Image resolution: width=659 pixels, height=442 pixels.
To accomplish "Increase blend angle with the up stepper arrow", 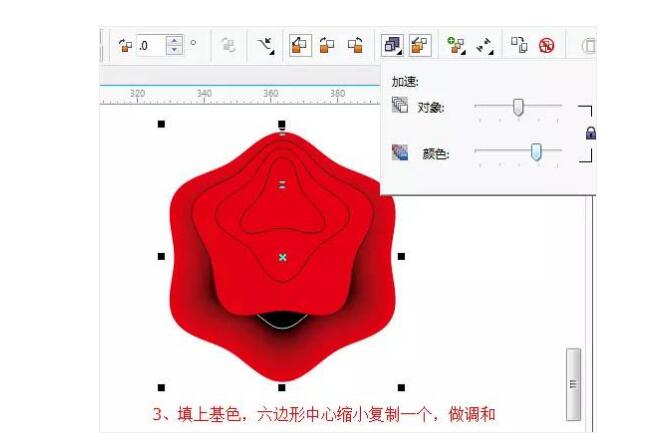I will click(x=174, y=41).
